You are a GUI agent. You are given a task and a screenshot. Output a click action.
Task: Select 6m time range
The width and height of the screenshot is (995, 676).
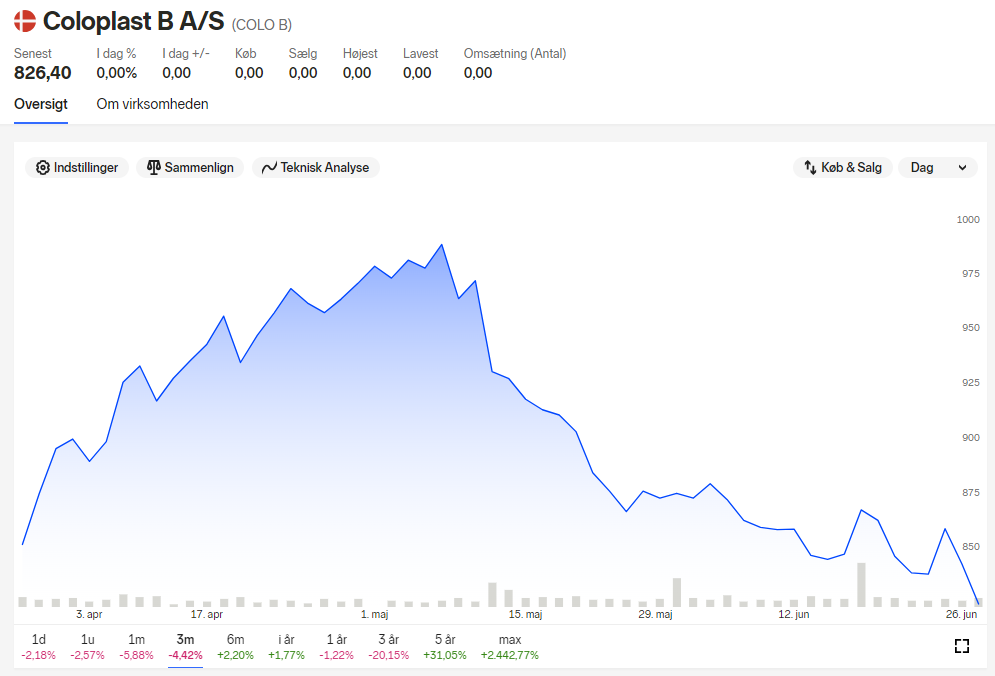[235, 647]
